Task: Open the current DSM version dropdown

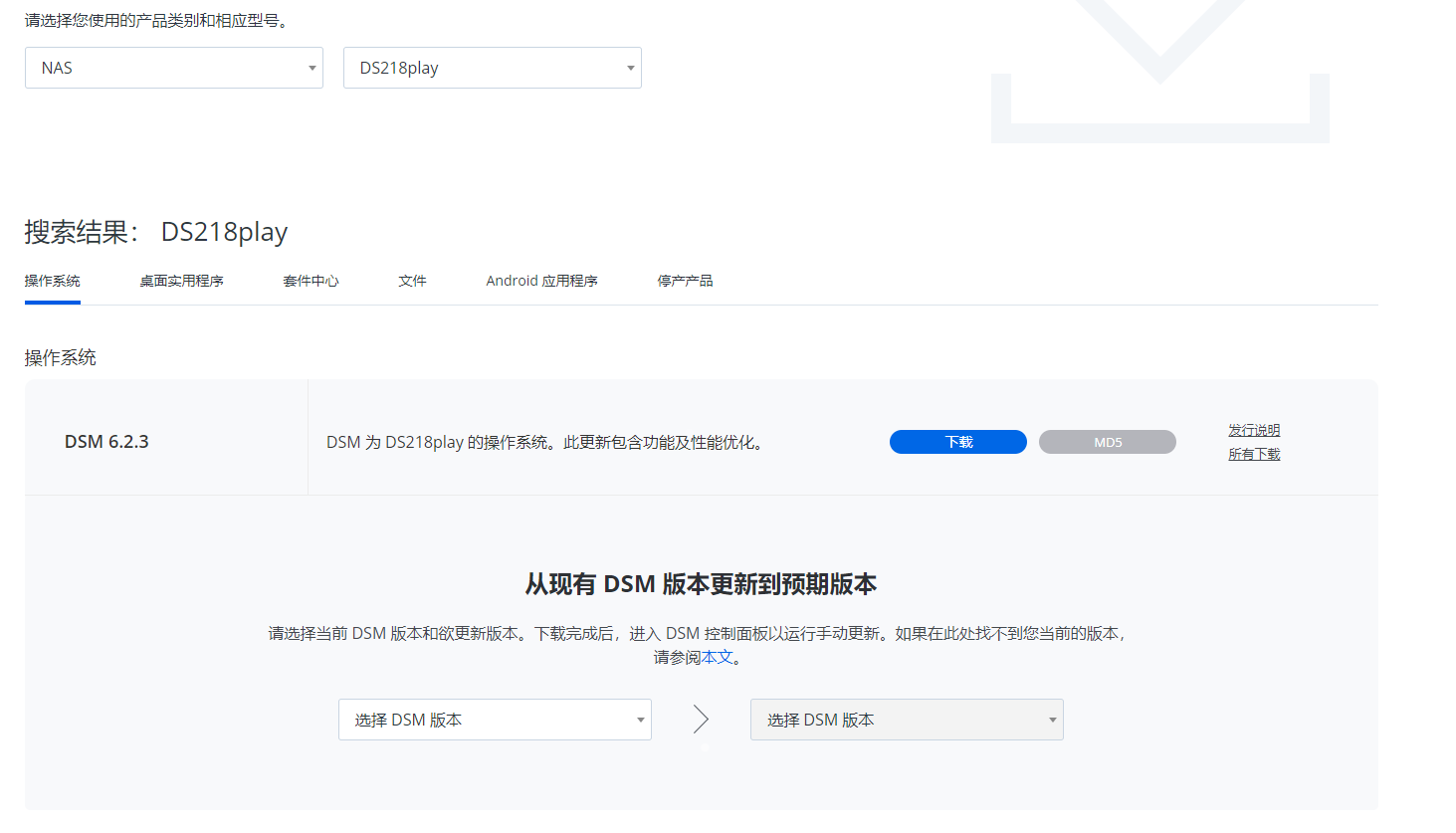Action: (495, 719)
